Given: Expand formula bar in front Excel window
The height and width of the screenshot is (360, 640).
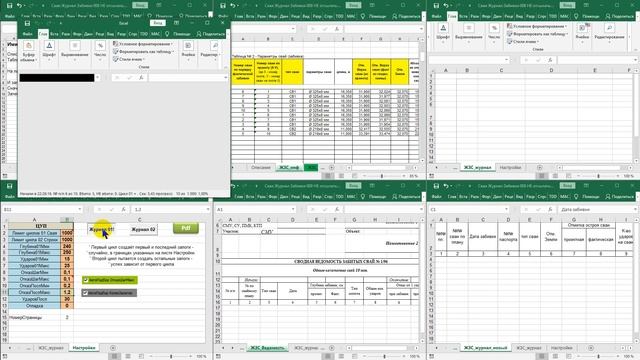Looking at the screenshot, I should pos(225,78).
